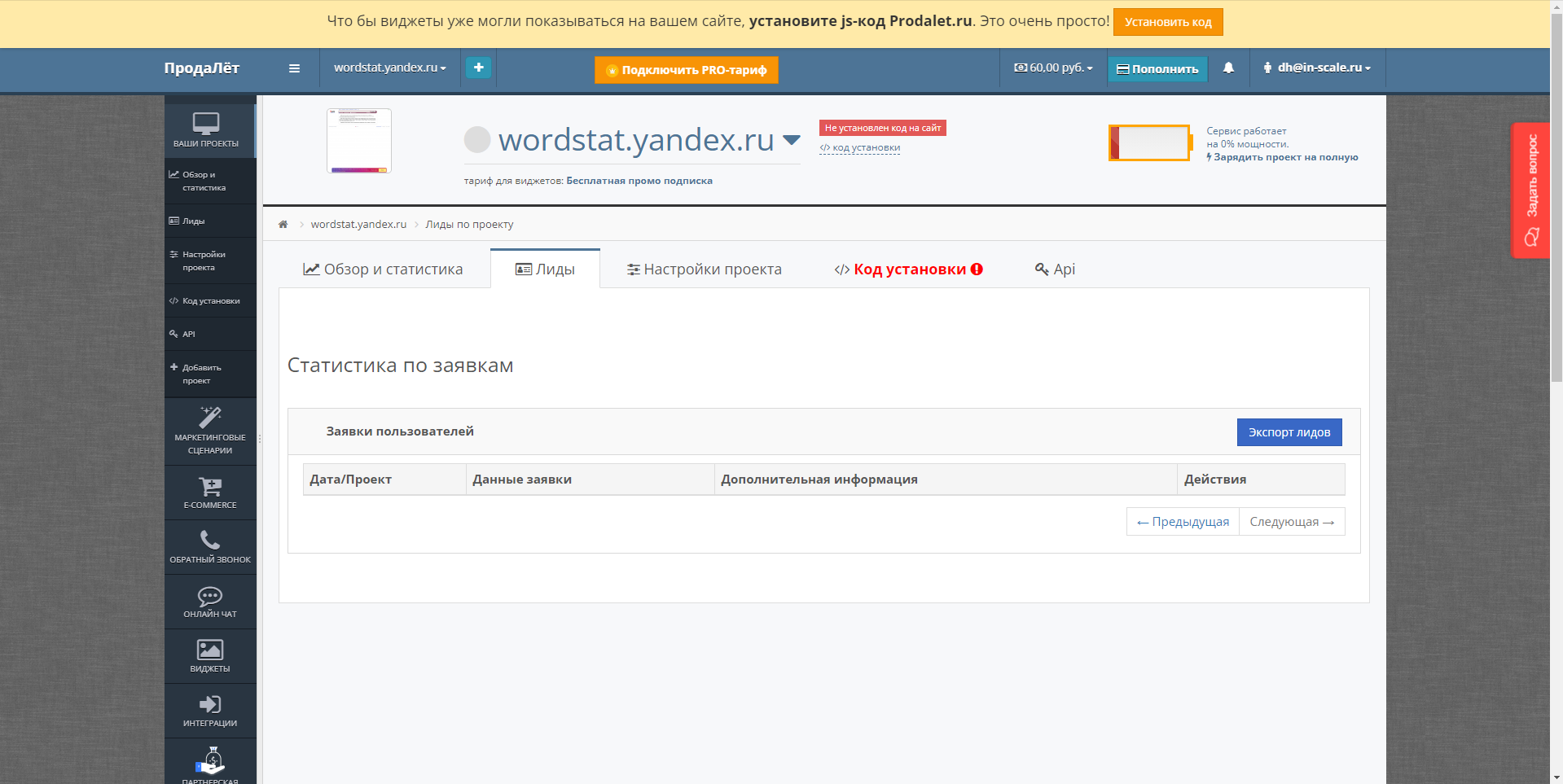Click Предыдущая pagination button
This screenshot has height=784, width=1563.
(1183, 522)
